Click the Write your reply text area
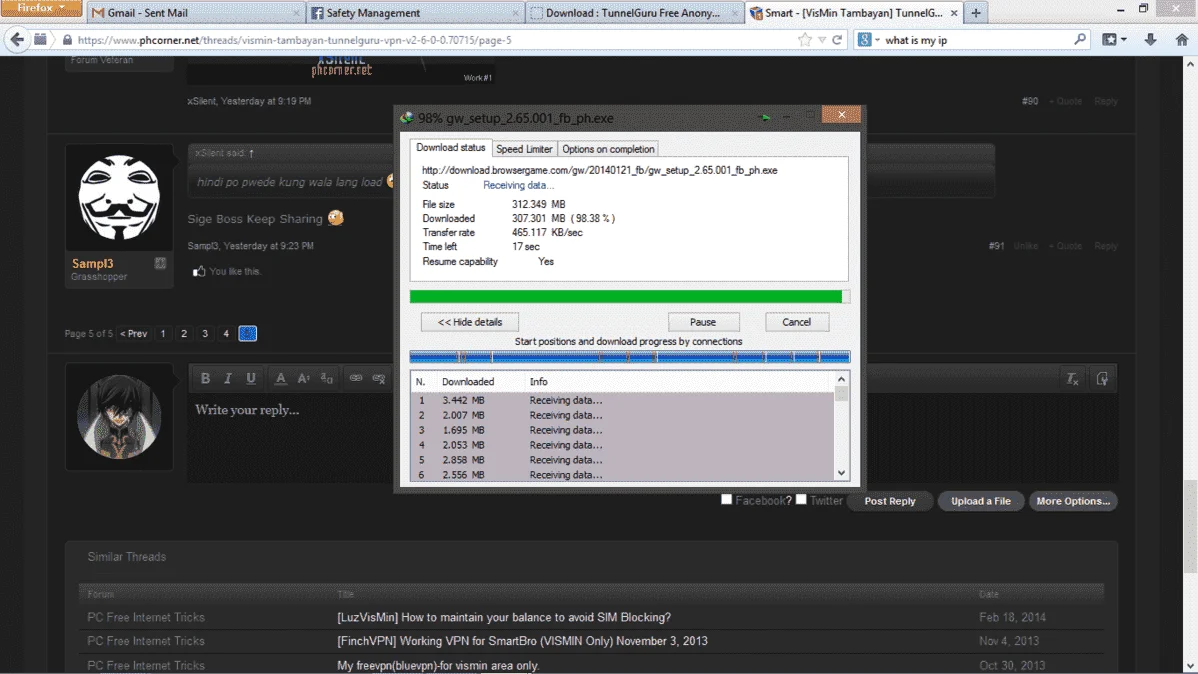Image resolution: width=1198 pixels, height=674 pixels. [x=653, y=437]
